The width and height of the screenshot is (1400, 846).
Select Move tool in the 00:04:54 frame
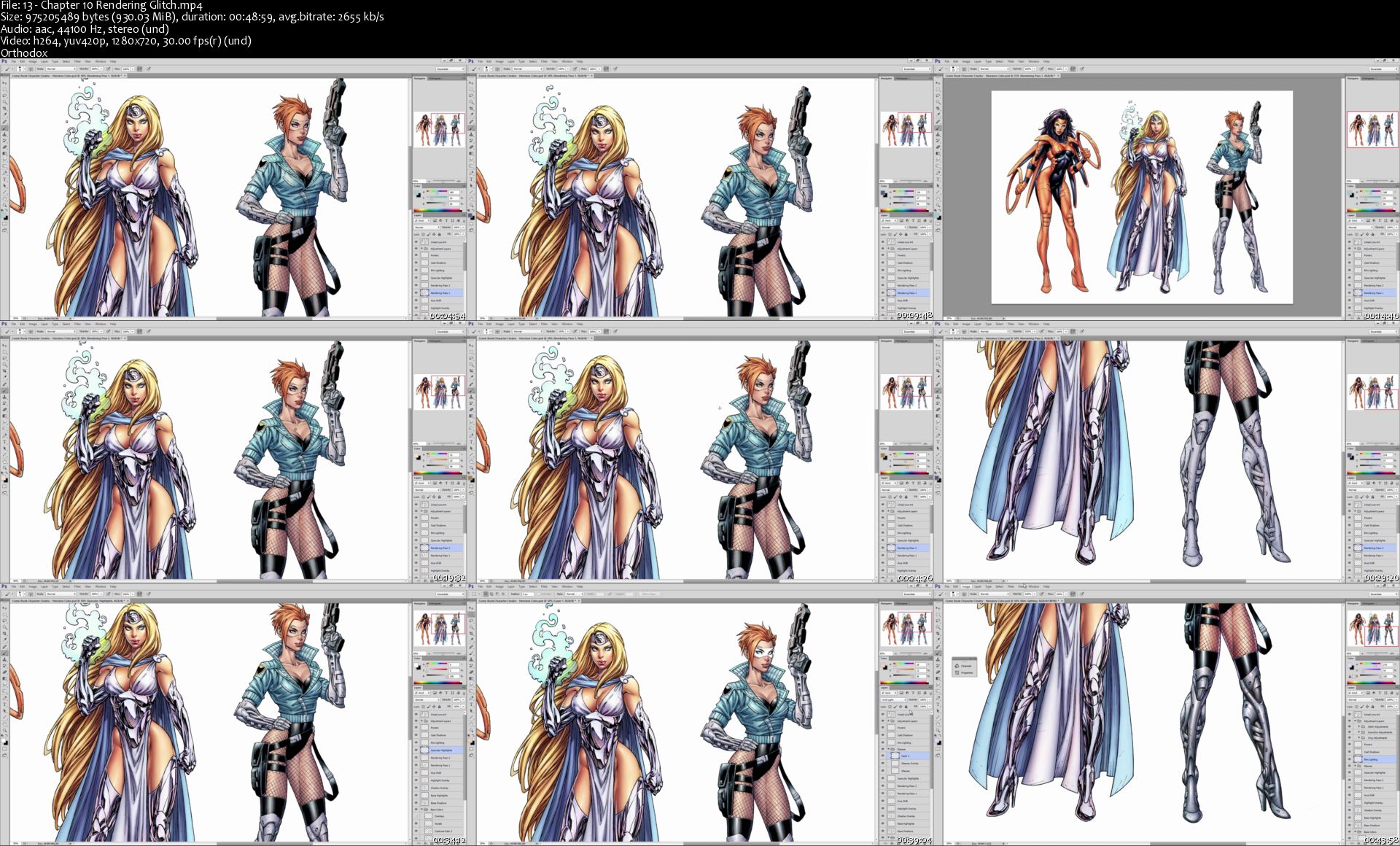coord(4,82)
